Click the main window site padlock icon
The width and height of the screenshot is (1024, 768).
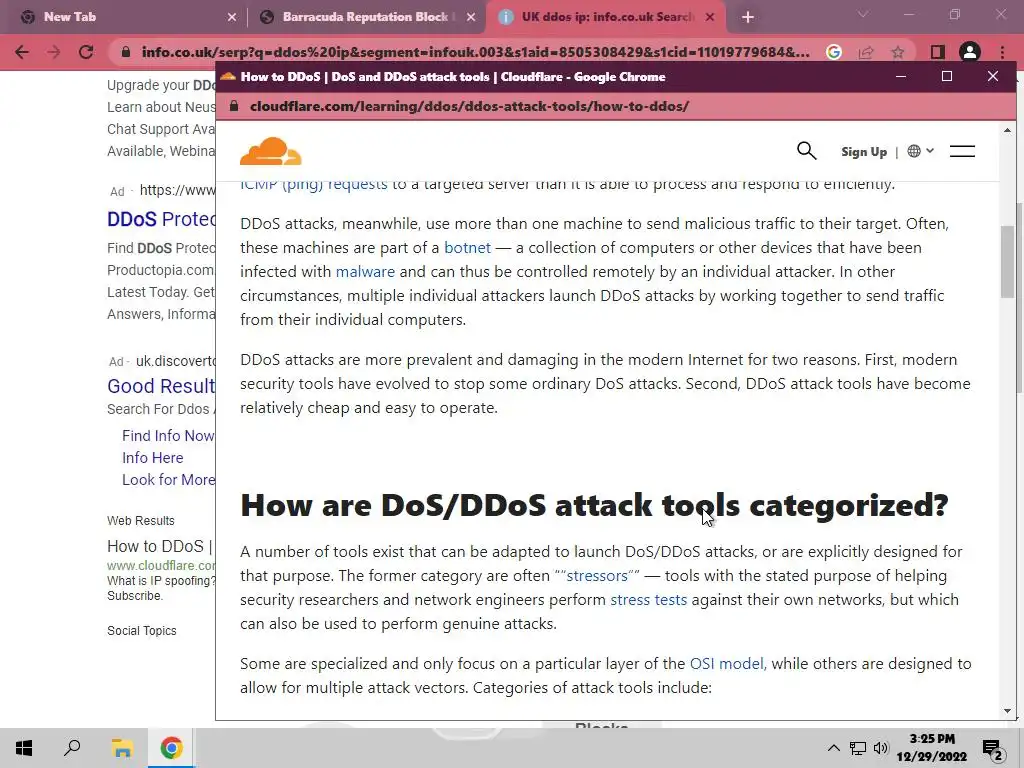126,52
